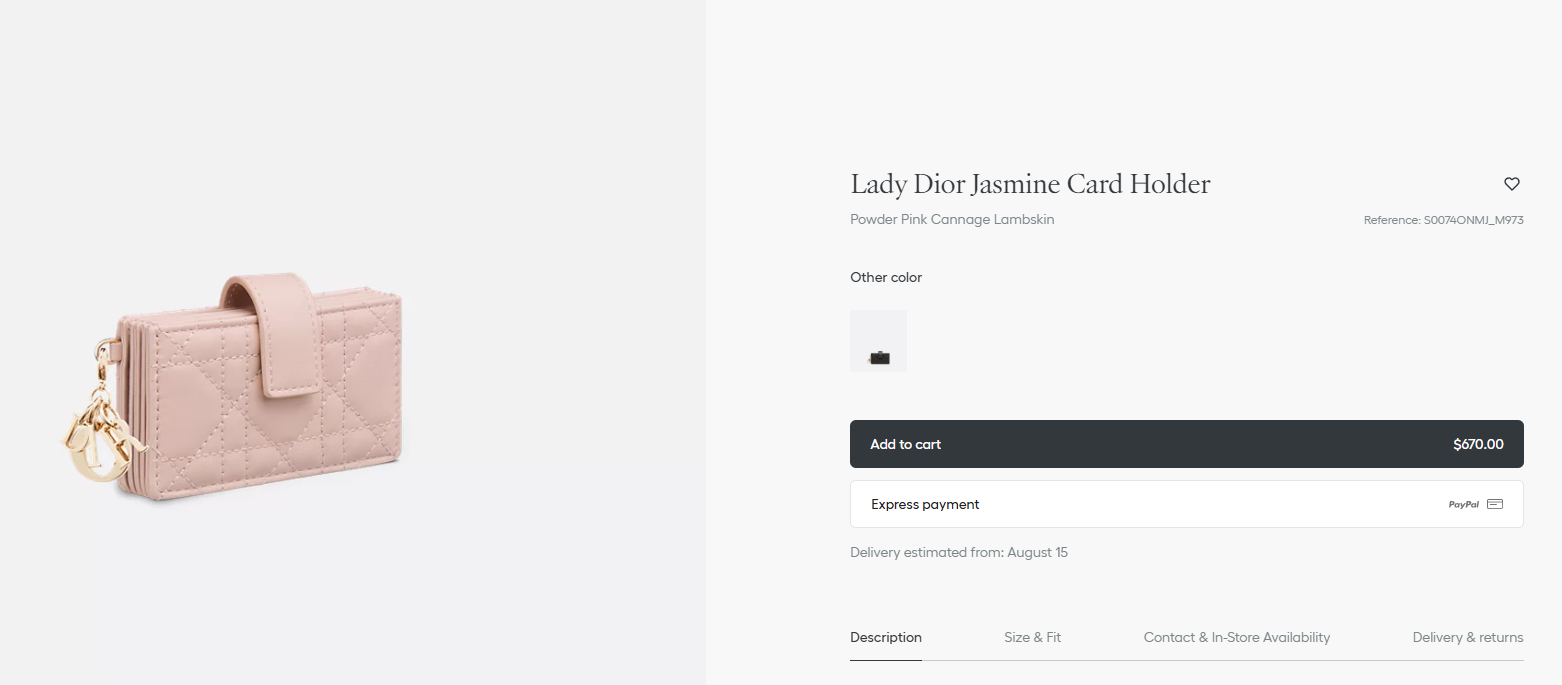Add card holder to wishlist via heart icon
This screenshot has width=1562, height=685.
coord(1511,184)
